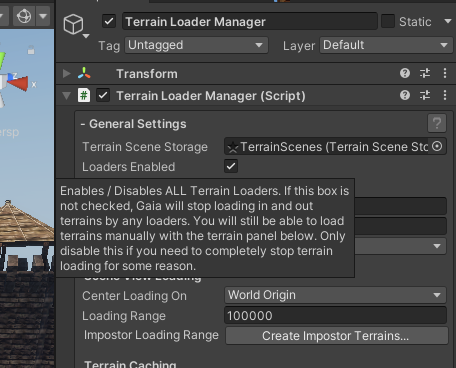Click the Terrain Scene Storage label
Image resolution: width=456 pixels, height=368 pixels.
[145, 147]
